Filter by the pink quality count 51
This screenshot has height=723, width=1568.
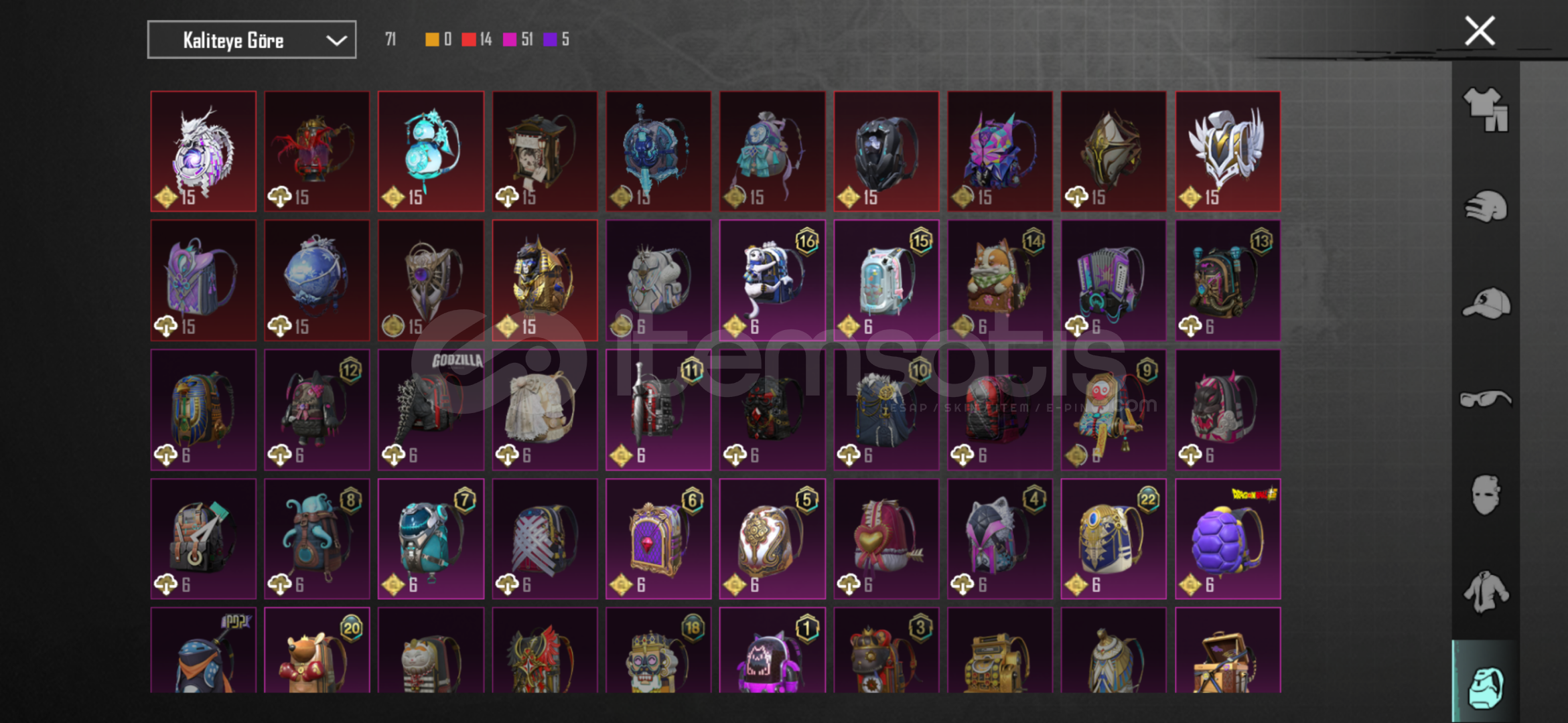(518, 39)
